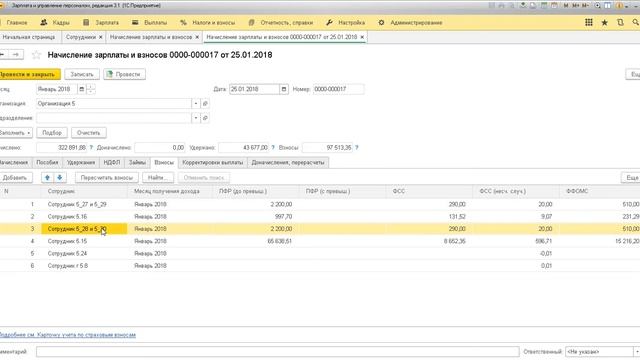Open the Зарплата menu
This screenshot has height=360, width=640.
(101, 23)
